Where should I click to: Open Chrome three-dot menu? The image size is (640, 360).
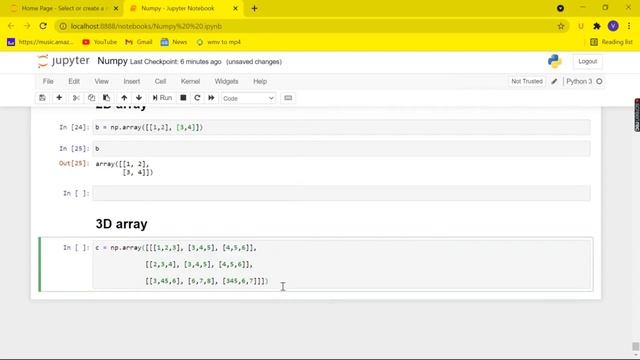pyautogui.click(x=629, y=26)
